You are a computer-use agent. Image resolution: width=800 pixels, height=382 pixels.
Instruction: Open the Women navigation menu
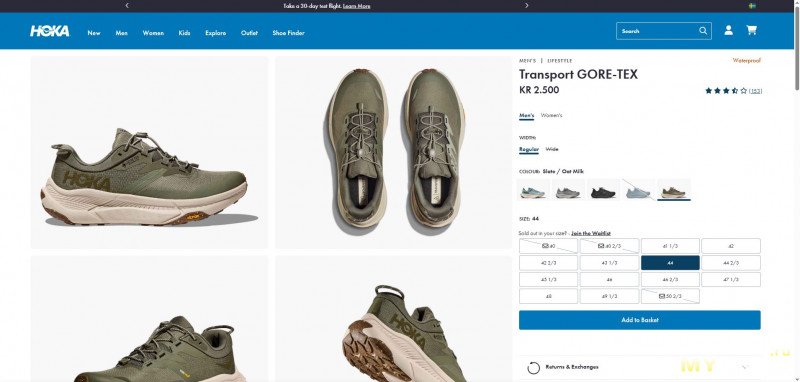153,33
